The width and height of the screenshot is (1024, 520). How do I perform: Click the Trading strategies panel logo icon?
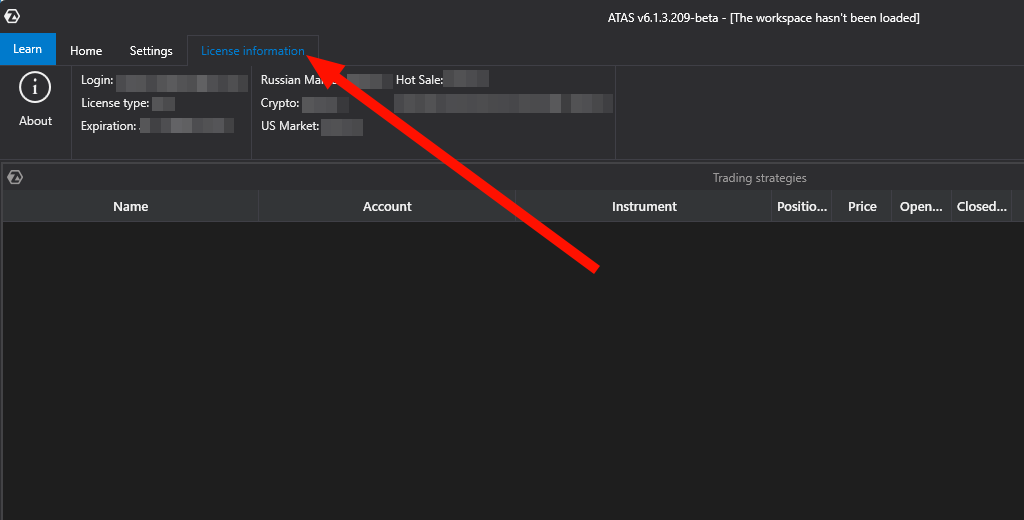(x=14, y=177)
